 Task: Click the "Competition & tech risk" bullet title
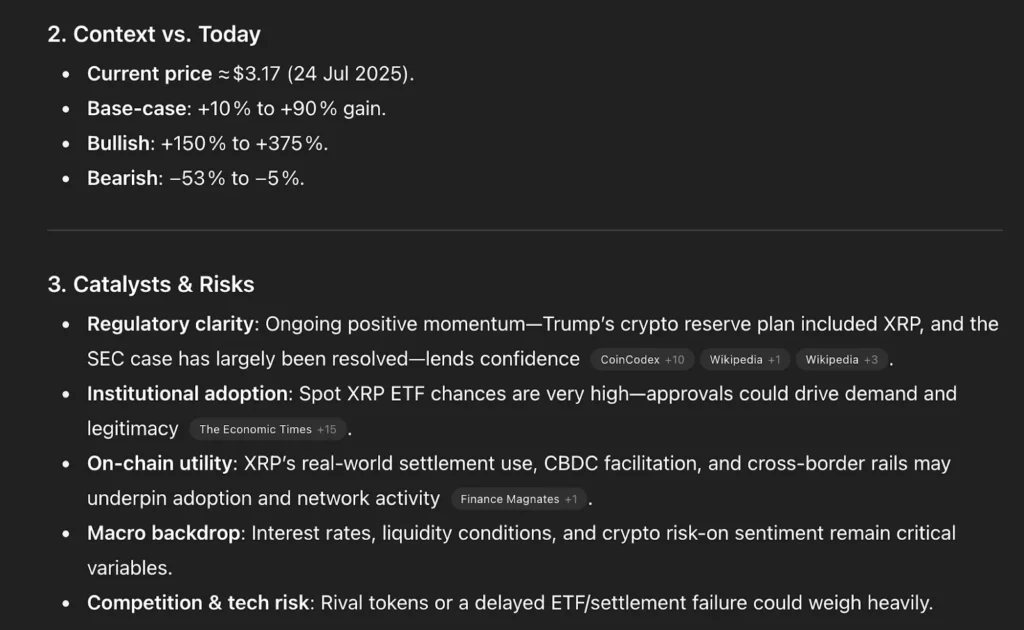pyautogui.click(x=198, y=603)
